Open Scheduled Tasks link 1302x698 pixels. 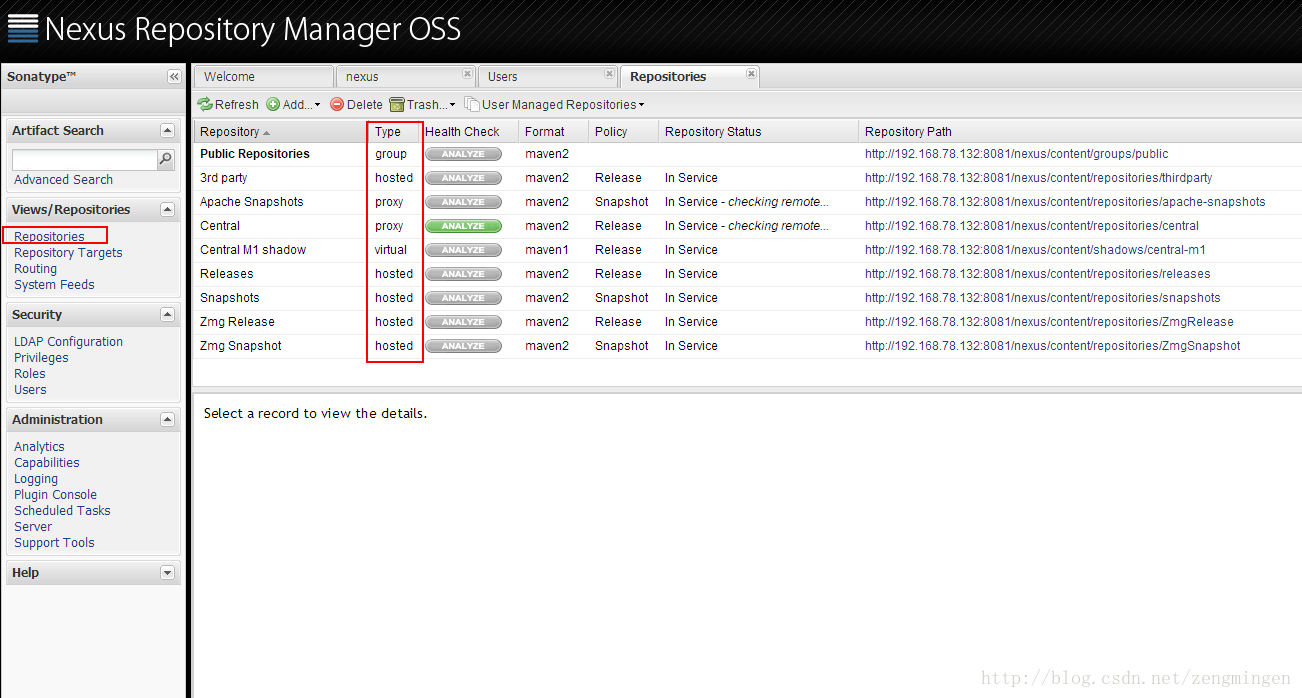[x=62, y=511]
